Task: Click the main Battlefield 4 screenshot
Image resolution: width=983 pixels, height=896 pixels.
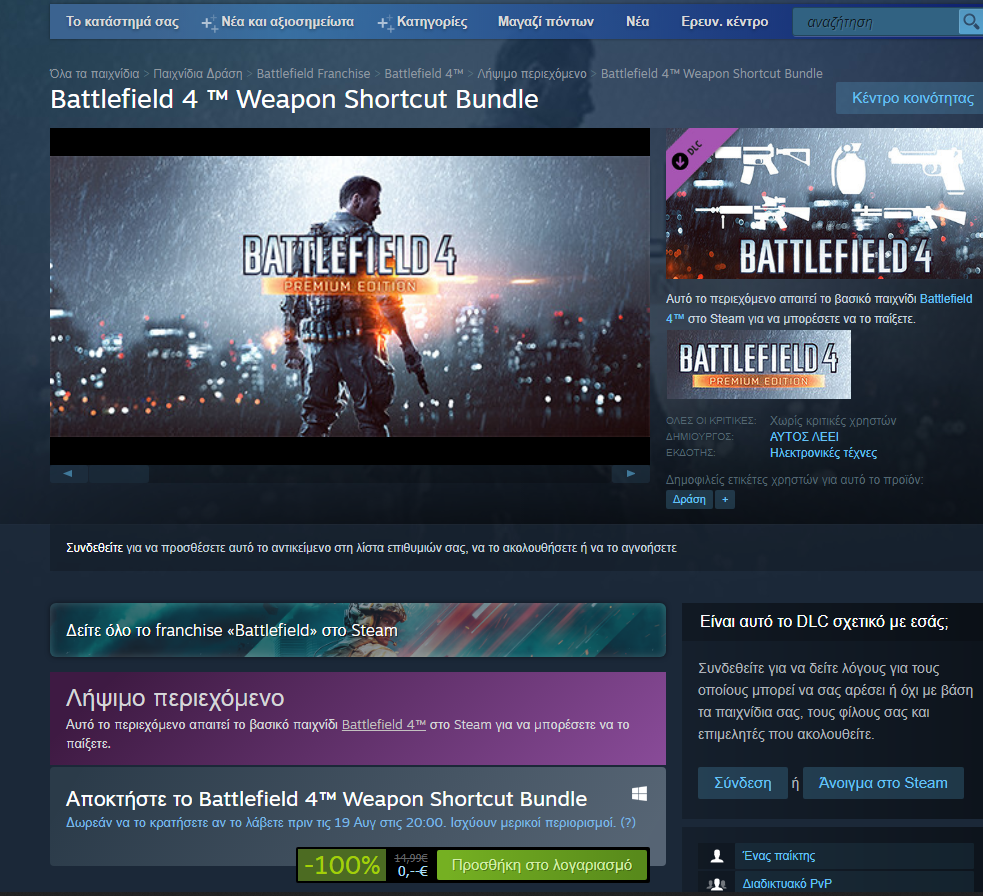Action: pyautogui.click(x=350, y=296)
